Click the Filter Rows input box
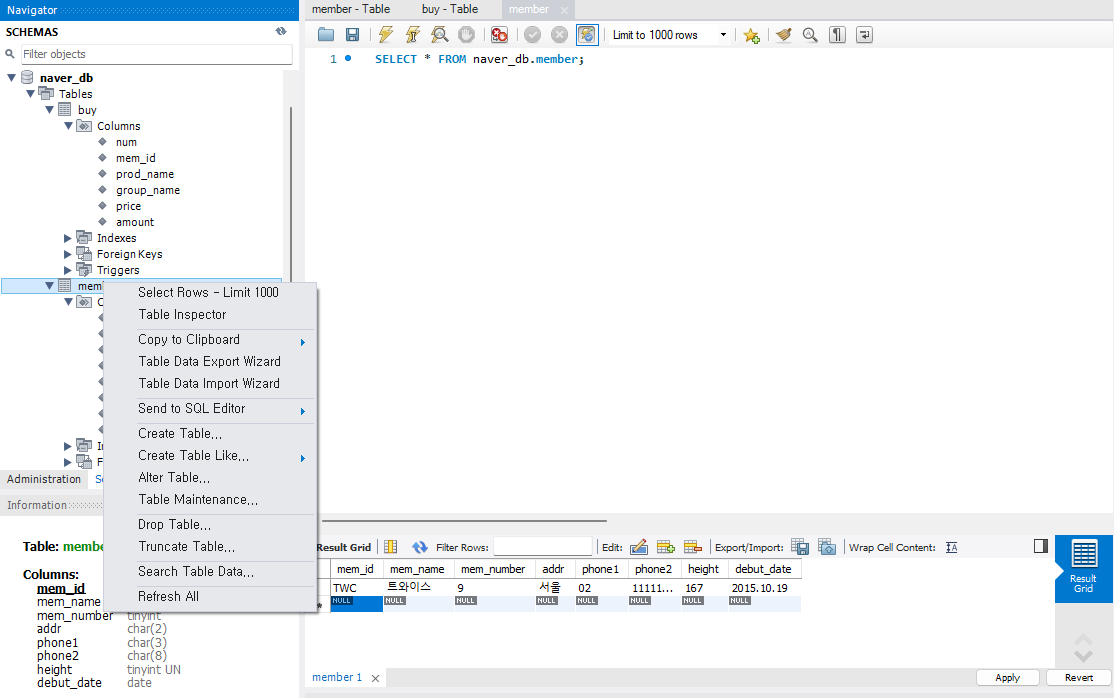Screen dimensions: 1114x698 [x=543, y=547]
